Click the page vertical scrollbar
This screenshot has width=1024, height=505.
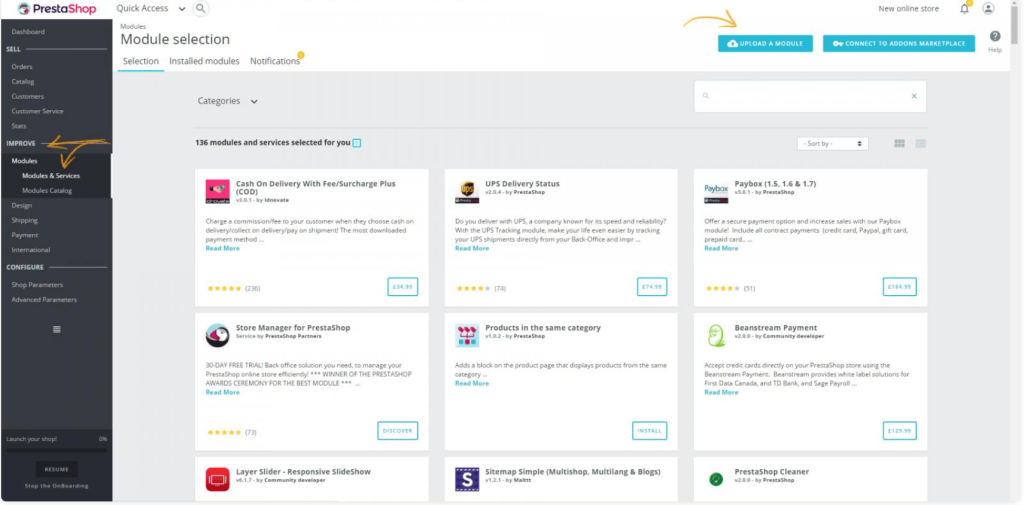tap(1013, 26)
